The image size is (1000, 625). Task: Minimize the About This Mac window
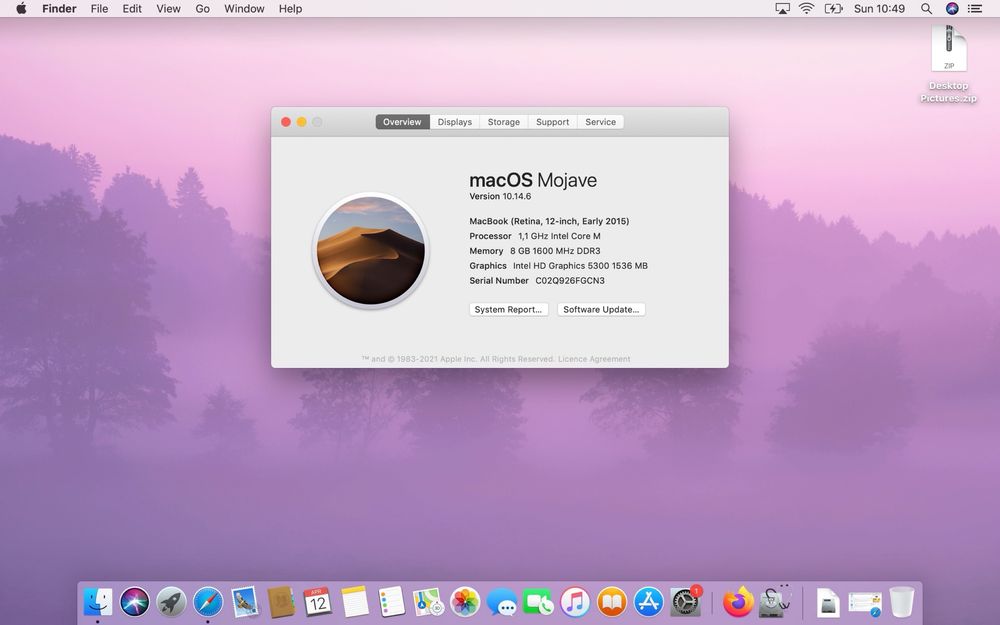(302, 122)
